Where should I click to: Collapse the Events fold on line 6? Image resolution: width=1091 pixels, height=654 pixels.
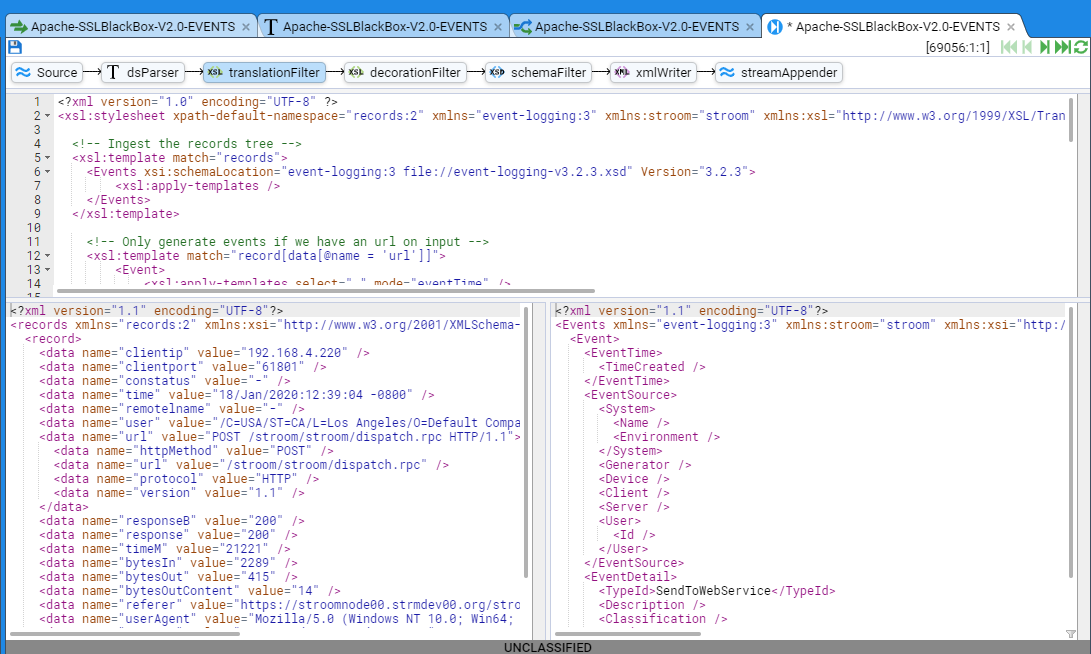(48, 172)
